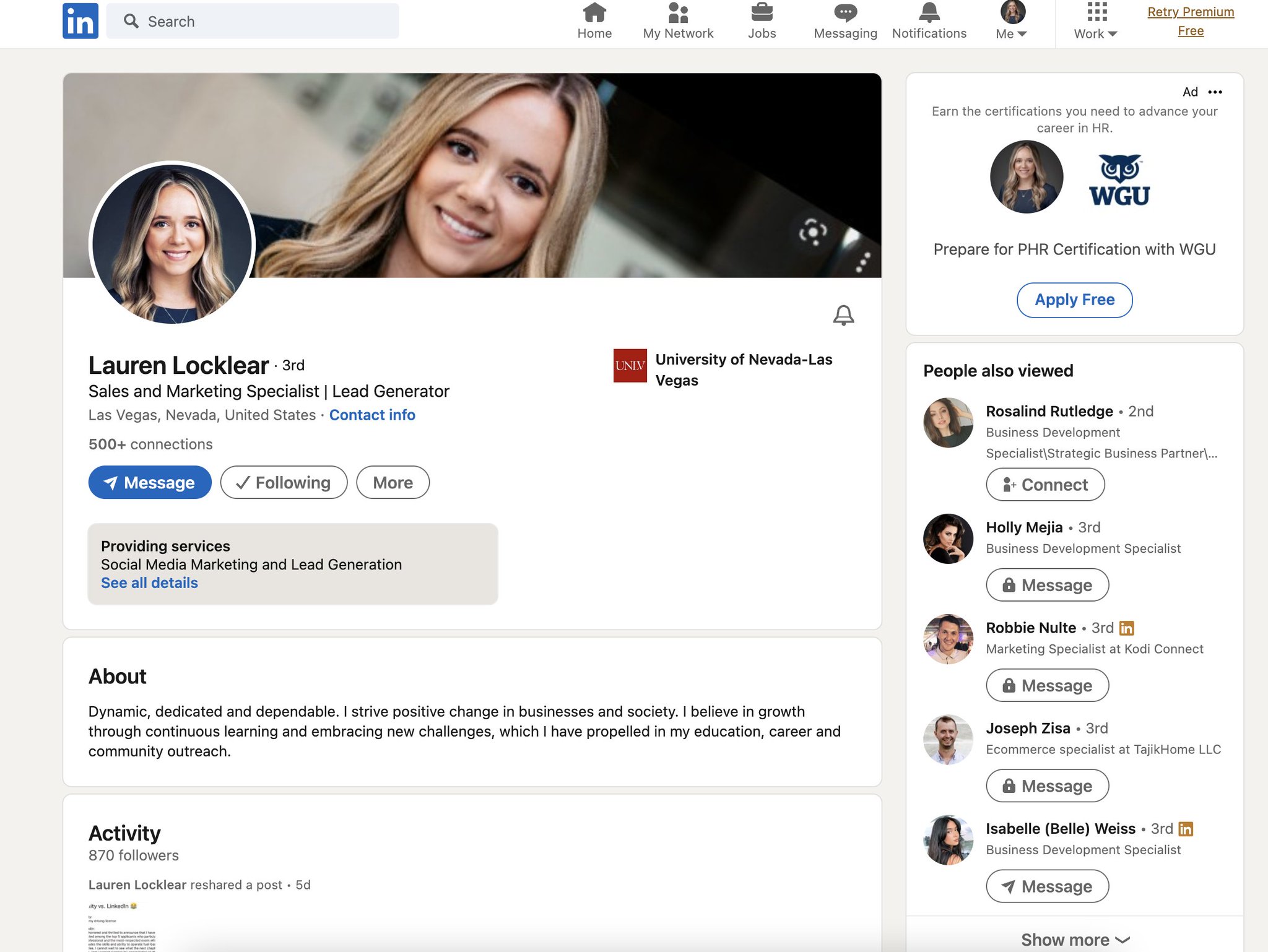Expand the Me dropdown chevron

1021,34
